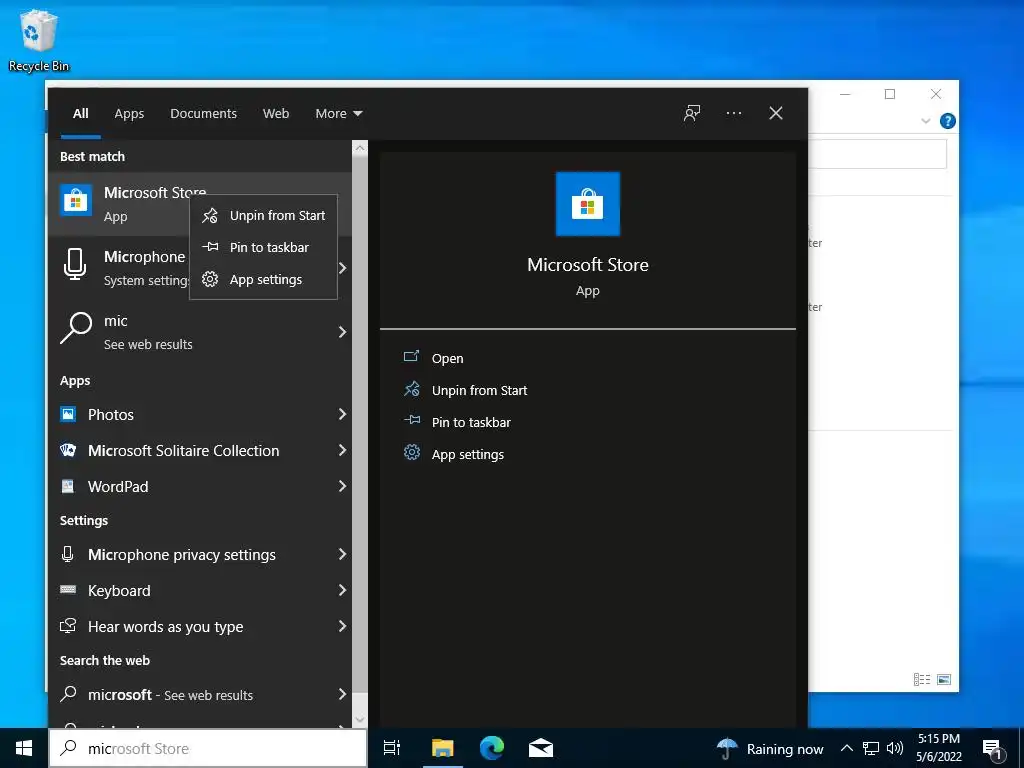Click the Microsoft Store icon in Best match
1024x768 pixels.
click(x=76, y=200)
